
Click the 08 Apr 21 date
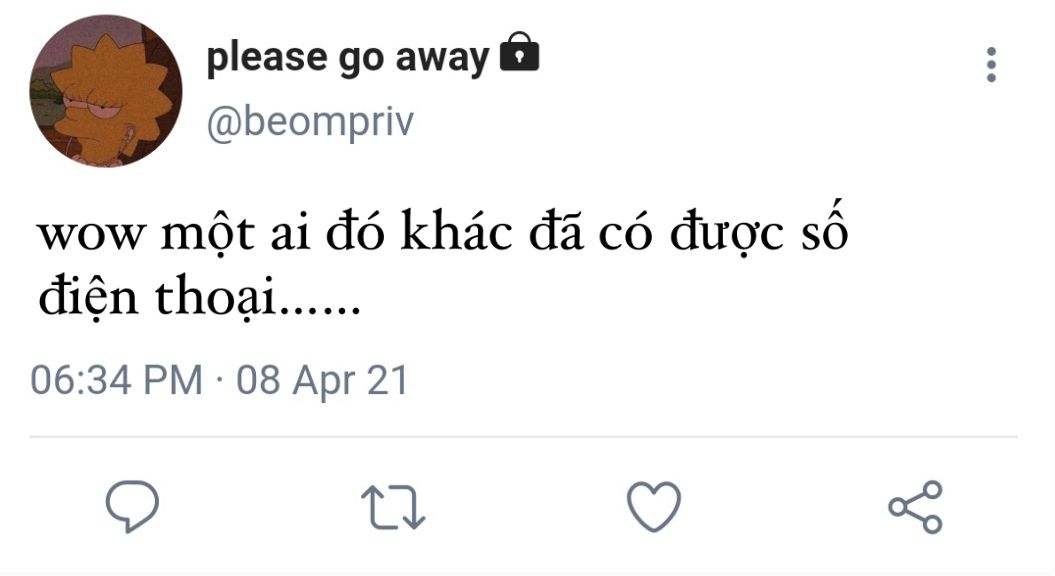(x=322, y=381)
